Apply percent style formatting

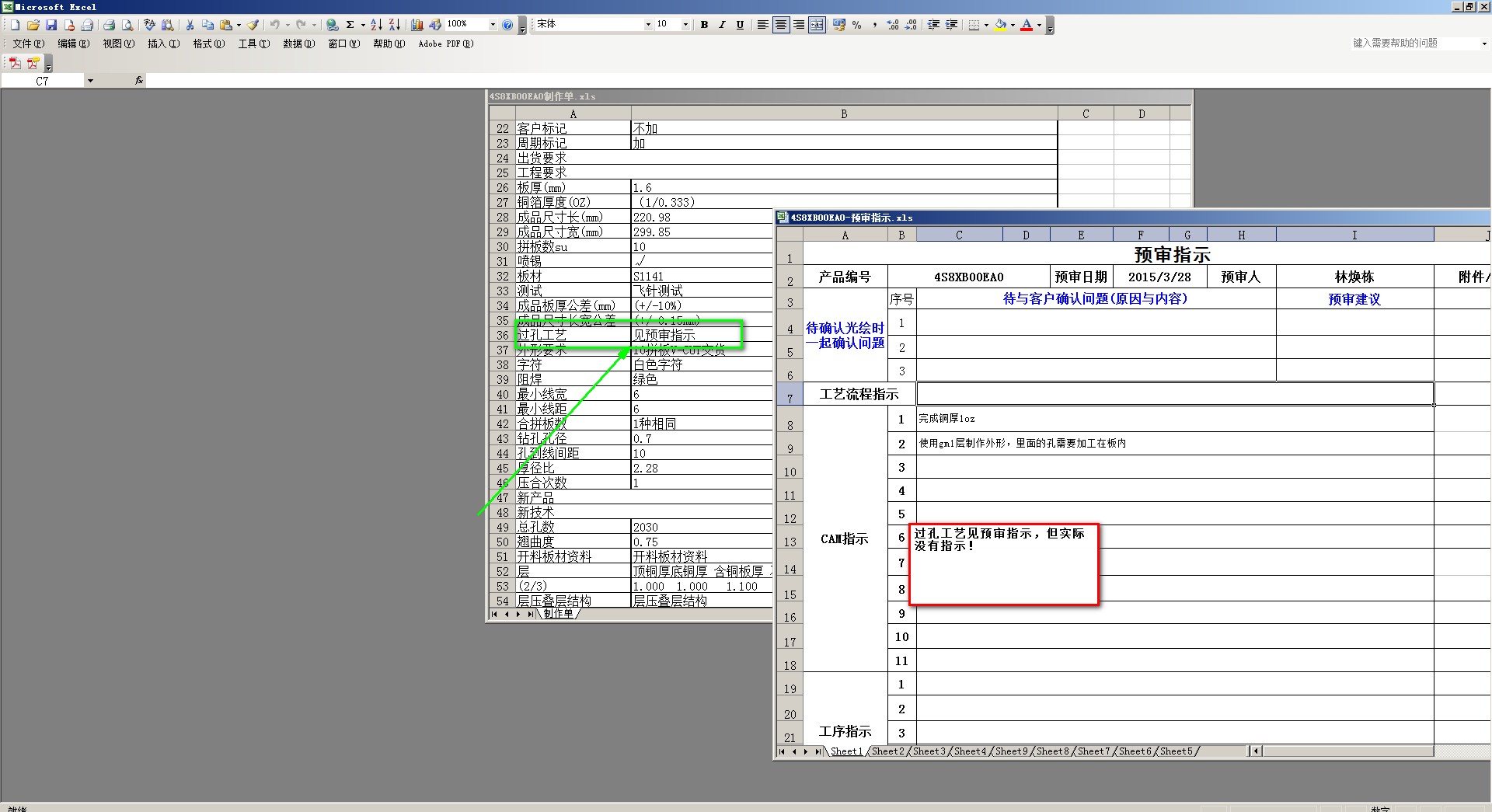[856, 25]
